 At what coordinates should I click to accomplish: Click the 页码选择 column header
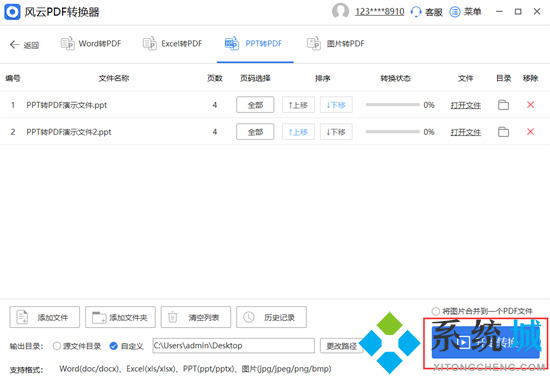pyautogui.click(x=255, y=78)
